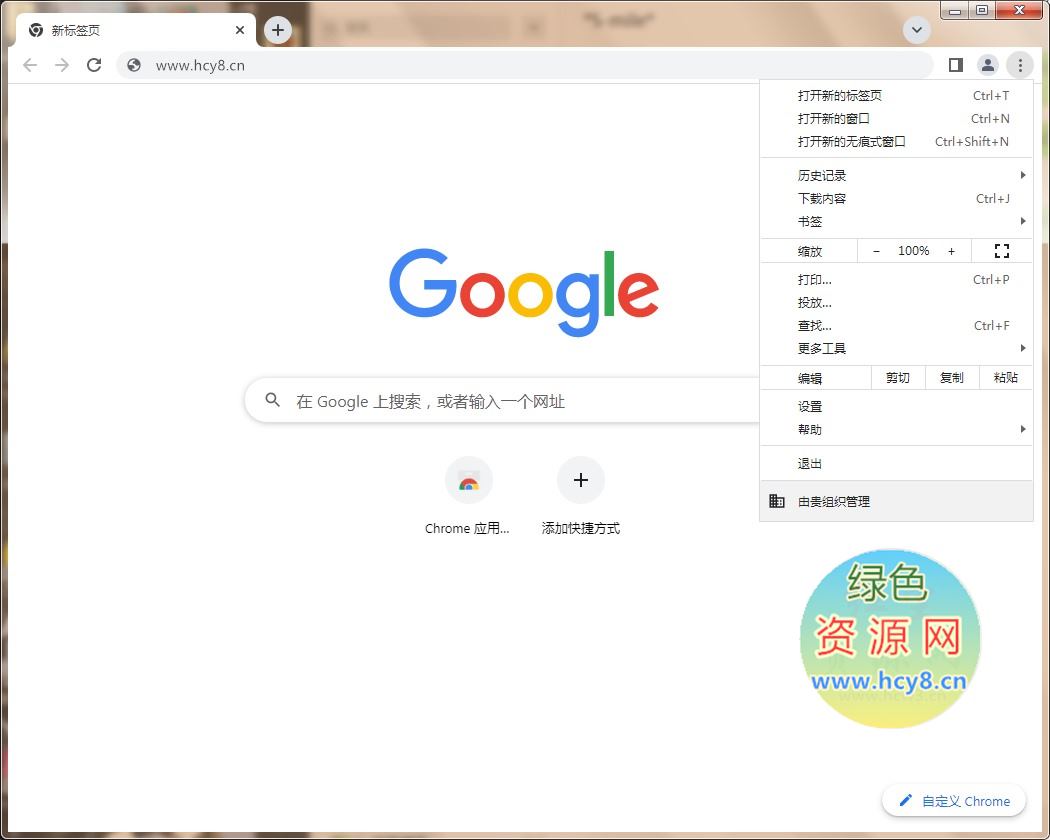Screen dimensions: 1050x840
Task: Click the Chrome icon on the tab
Action: [x=36, y=30]
